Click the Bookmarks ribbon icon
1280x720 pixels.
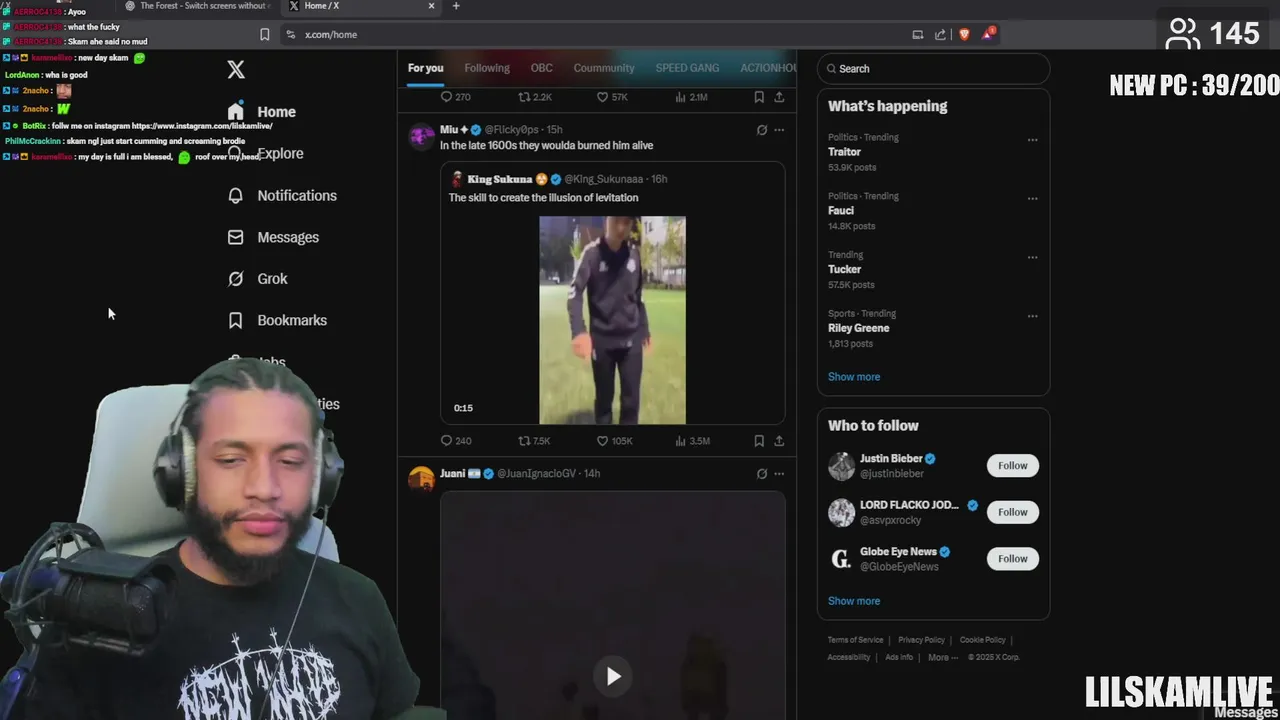(x=235, y=320)
